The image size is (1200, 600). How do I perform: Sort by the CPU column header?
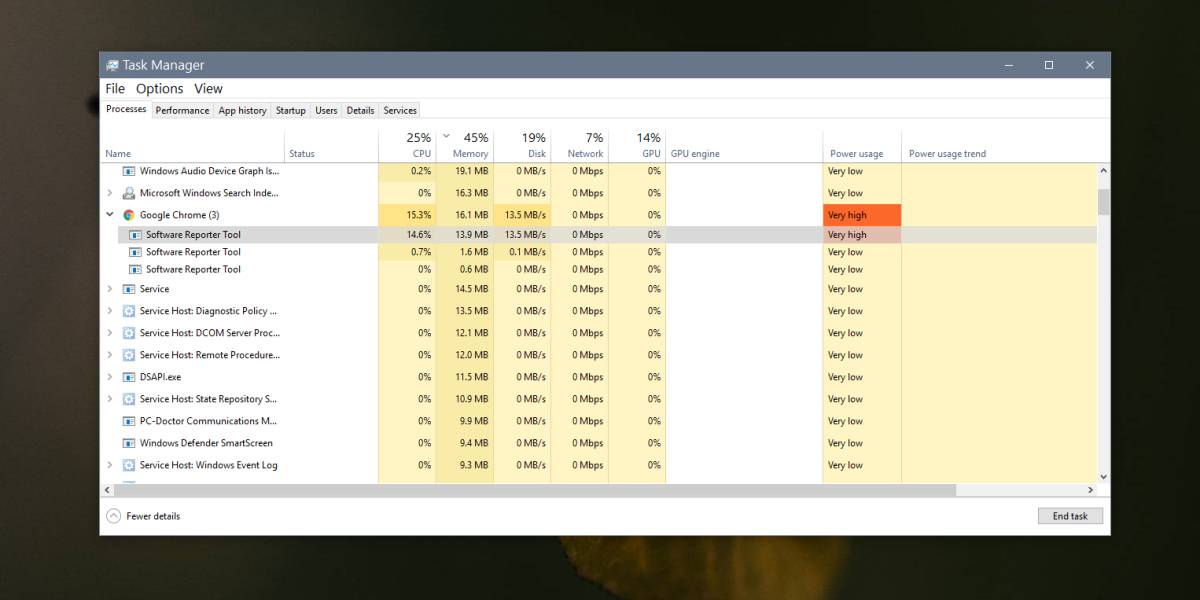(406, 145)
